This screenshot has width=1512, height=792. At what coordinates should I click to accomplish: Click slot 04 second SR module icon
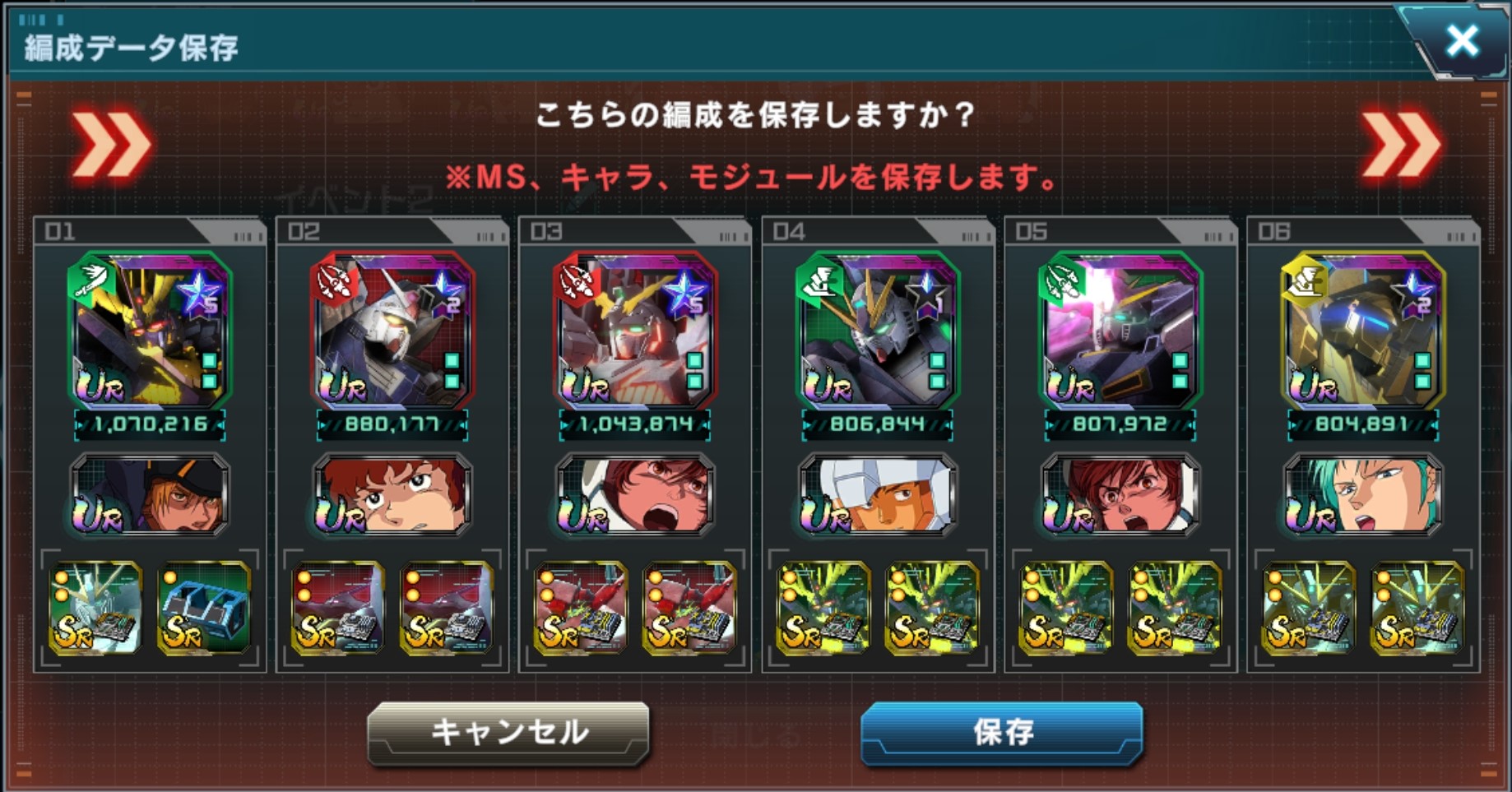pos(932,608)
